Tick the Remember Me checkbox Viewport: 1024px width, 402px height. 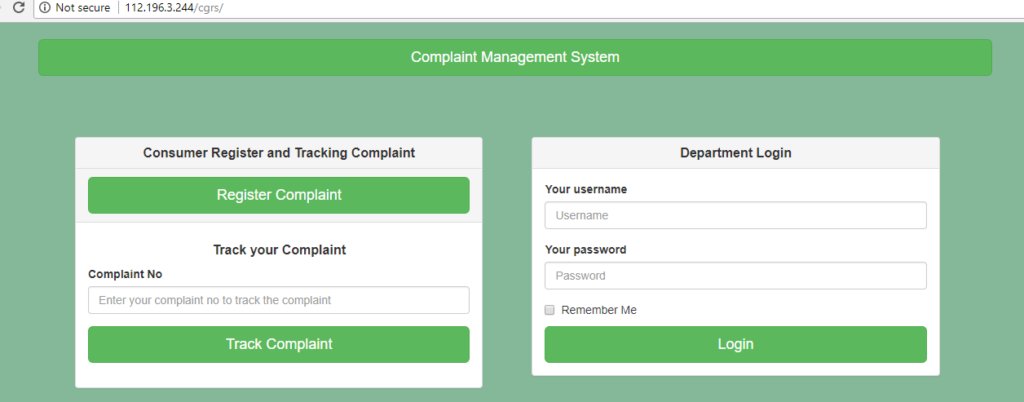[550, 310]
